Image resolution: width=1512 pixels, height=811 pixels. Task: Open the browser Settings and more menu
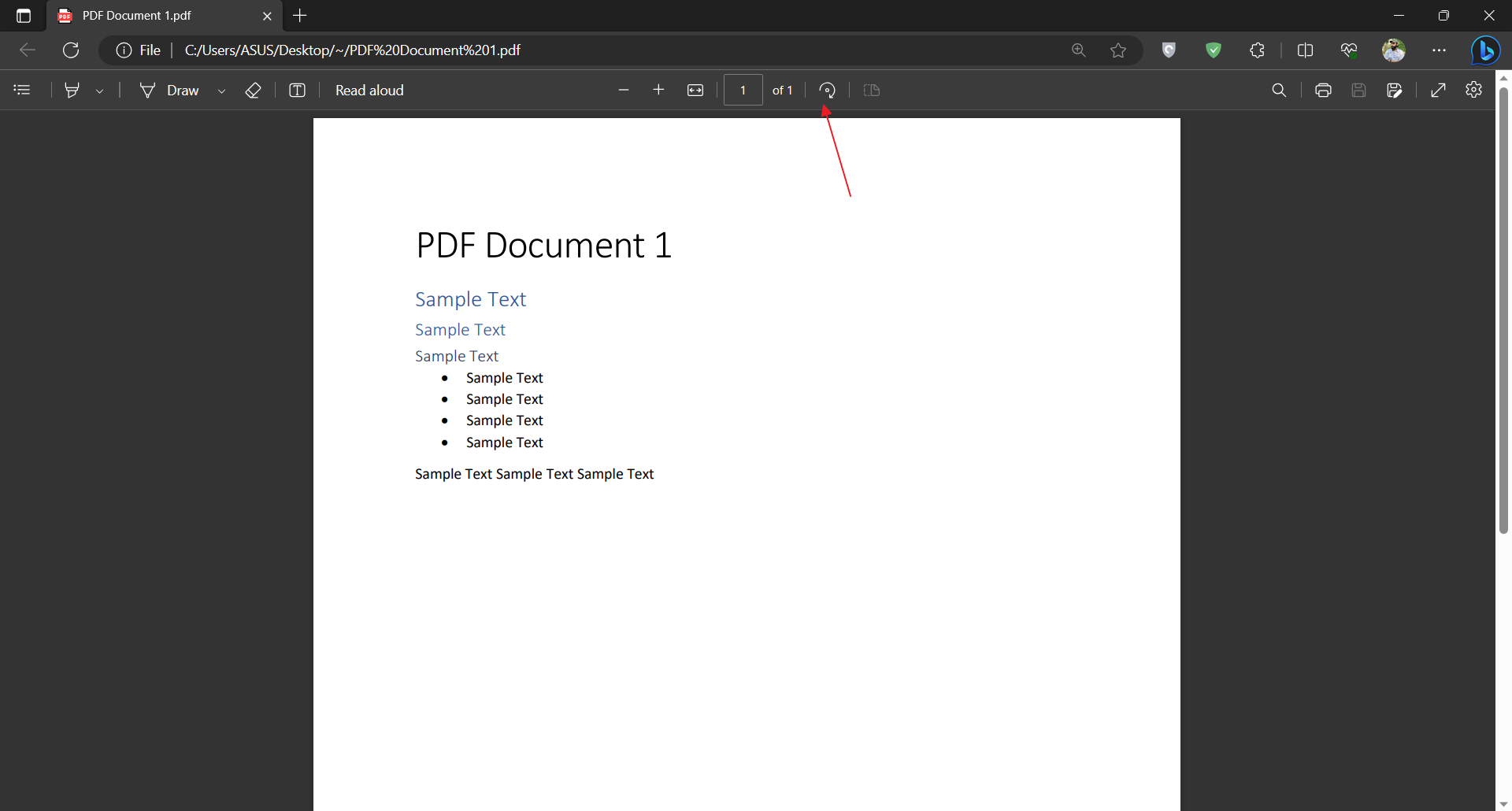1440,50
